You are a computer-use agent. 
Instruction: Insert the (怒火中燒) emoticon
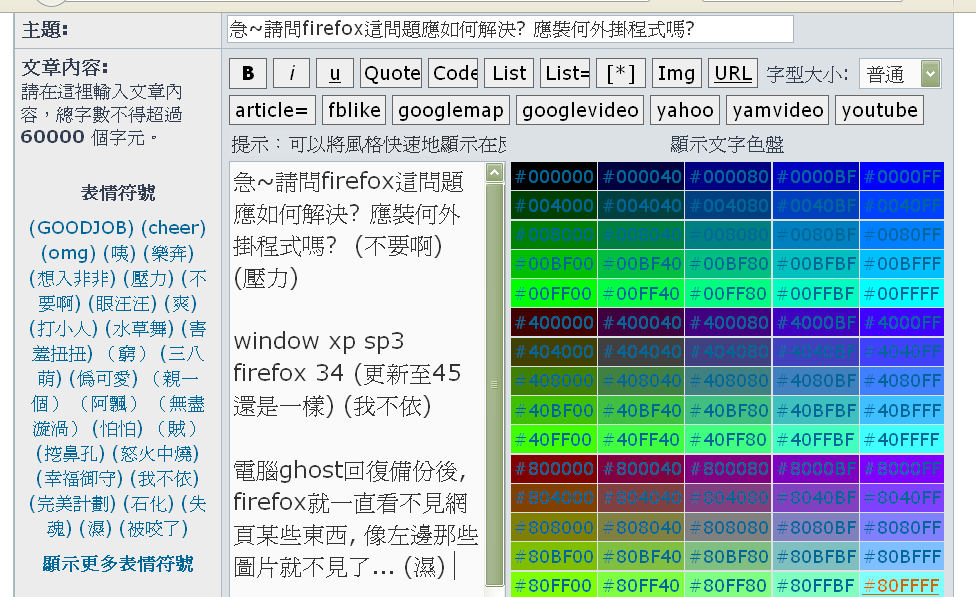pos(156,454)
